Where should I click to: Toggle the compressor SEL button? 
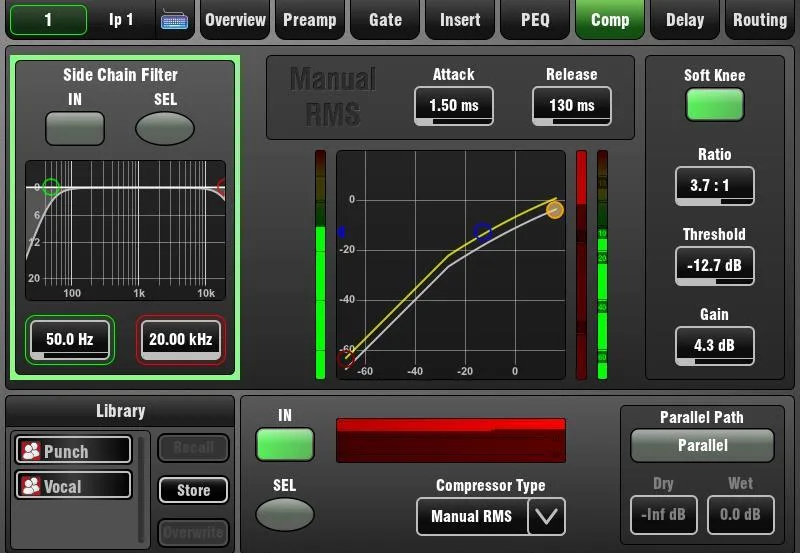coord(285,514)
